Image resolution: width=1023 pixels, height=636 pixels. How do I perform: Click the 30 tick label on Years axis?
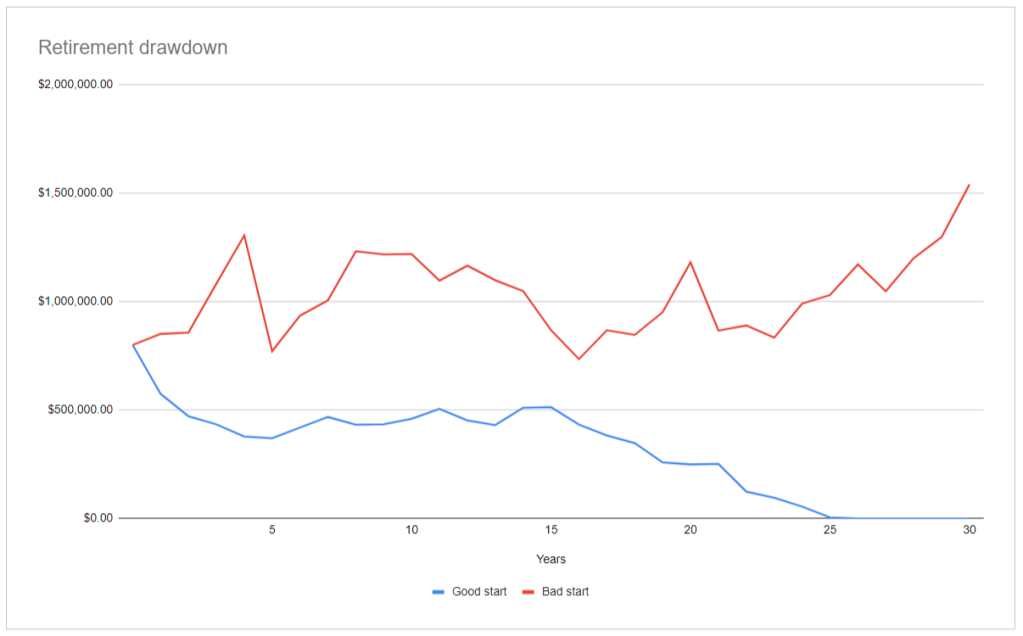[x=969, y=531]
